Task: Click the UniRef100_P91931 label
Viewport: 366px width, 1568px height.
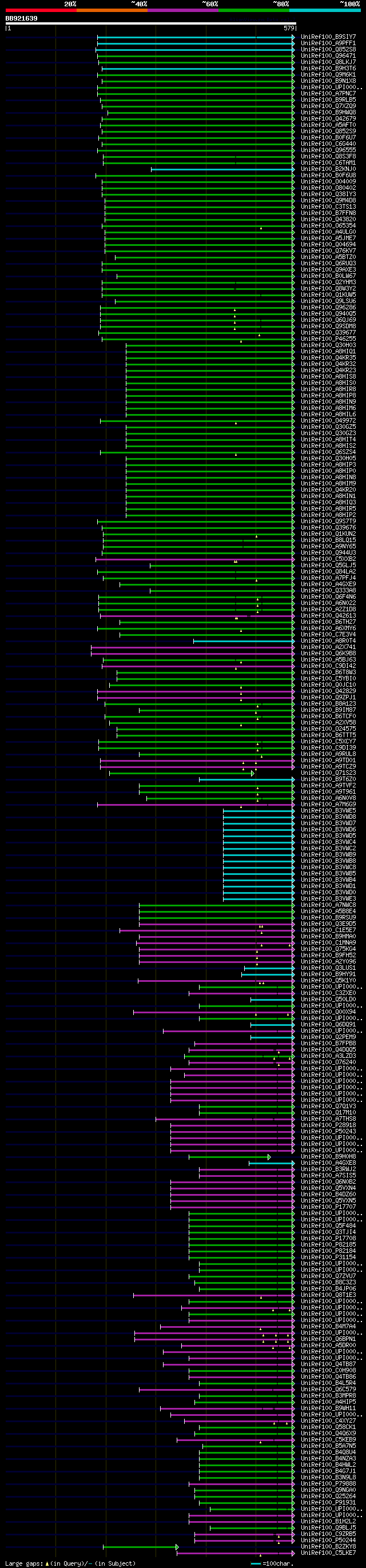Action: click(x=328, y=1502)
